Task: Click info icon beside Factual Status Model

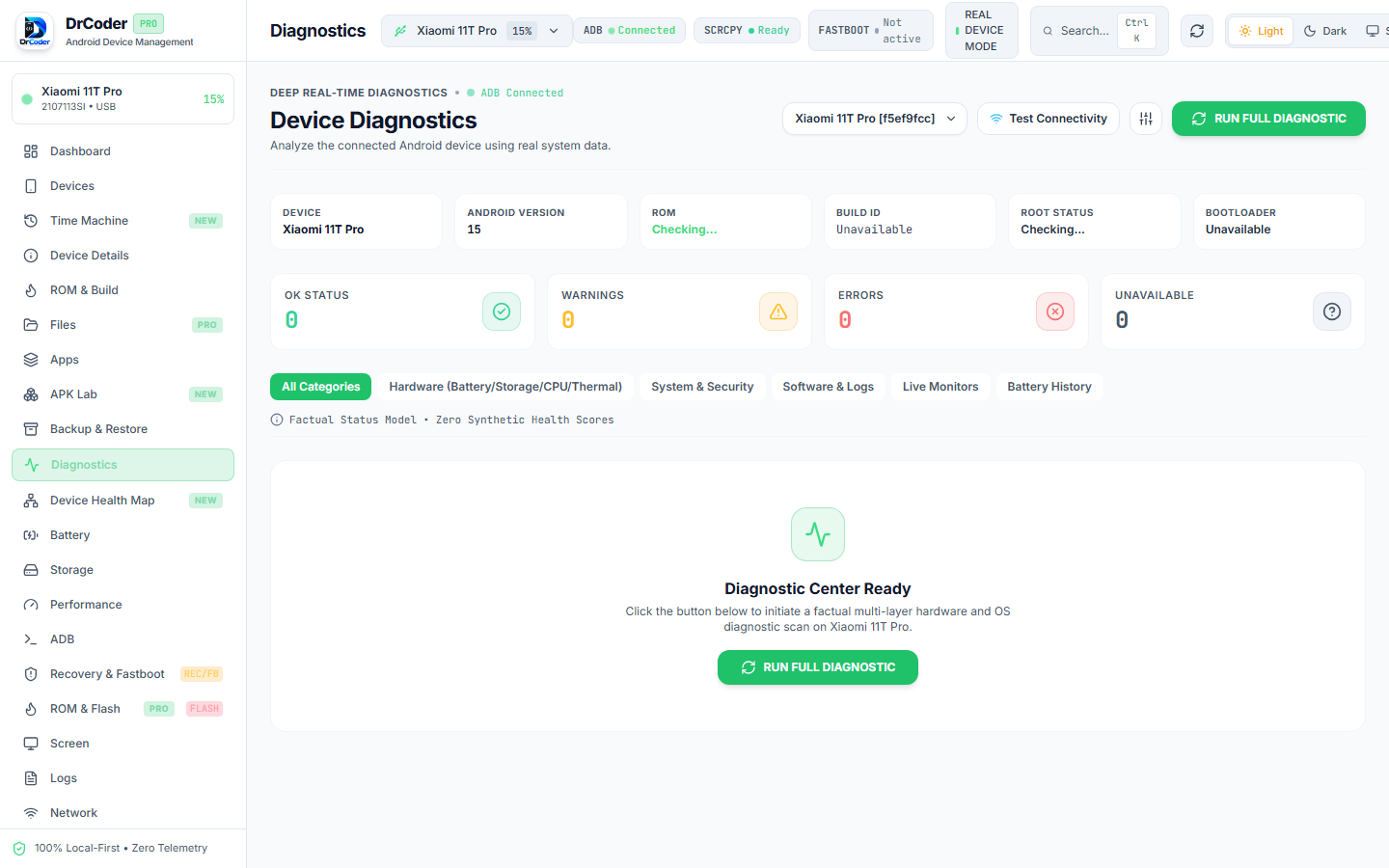Action: tap(277, 420)
